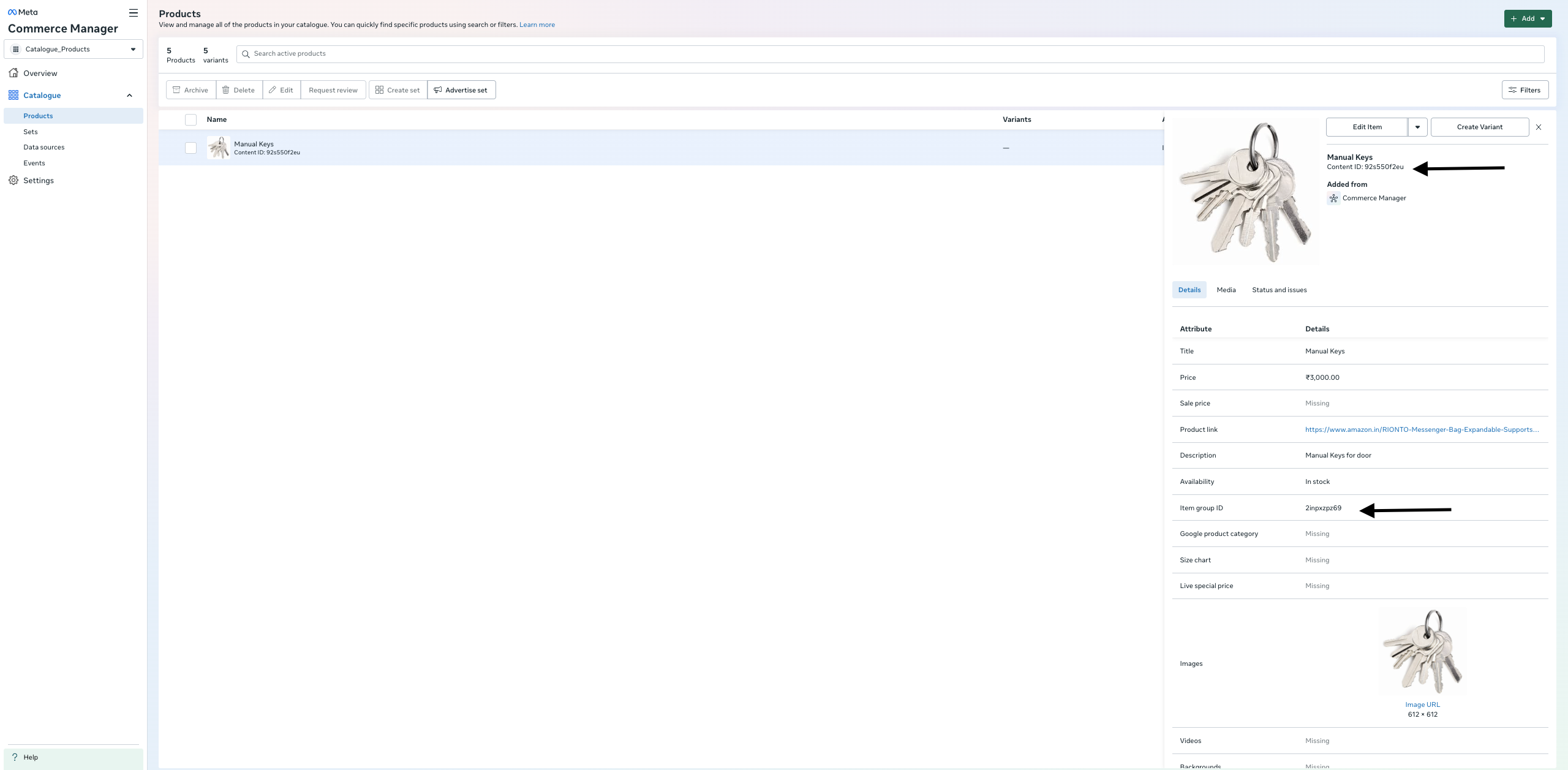The height and width of the screenshot is (770, 1568).
Task: Collapse the Catalogue section in the sidebar
Action: [129, 95]
